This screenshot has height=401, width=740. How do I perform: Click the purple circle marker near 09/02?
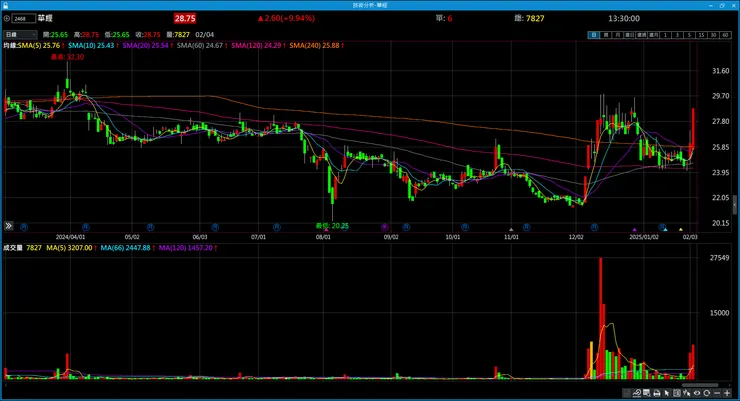click(x=385, y=227)
